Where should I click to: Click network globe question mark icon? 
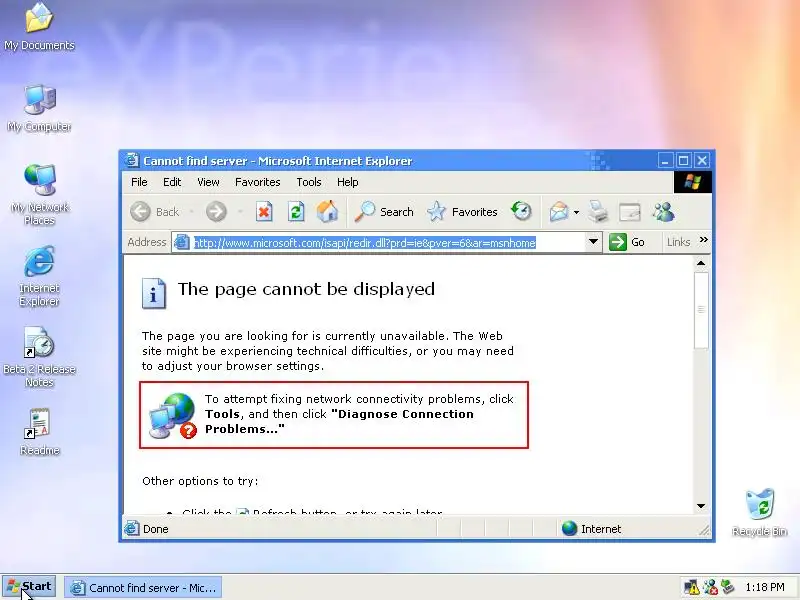(172, 416)
